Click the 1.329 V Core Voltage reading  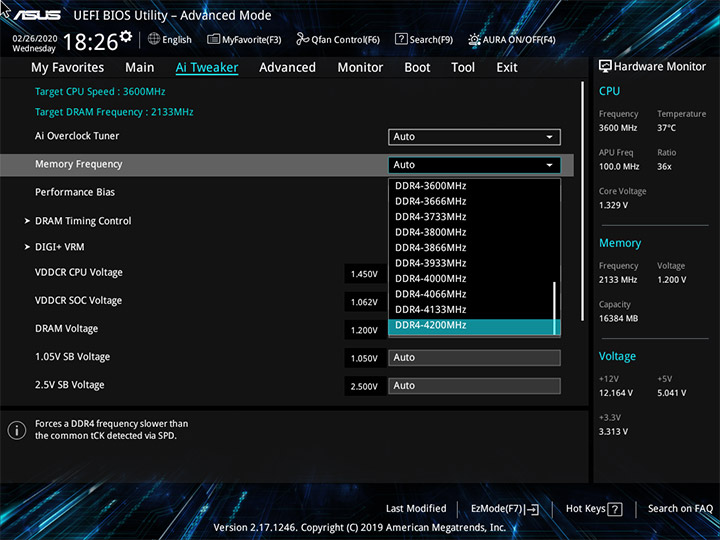tap(613, 205)
